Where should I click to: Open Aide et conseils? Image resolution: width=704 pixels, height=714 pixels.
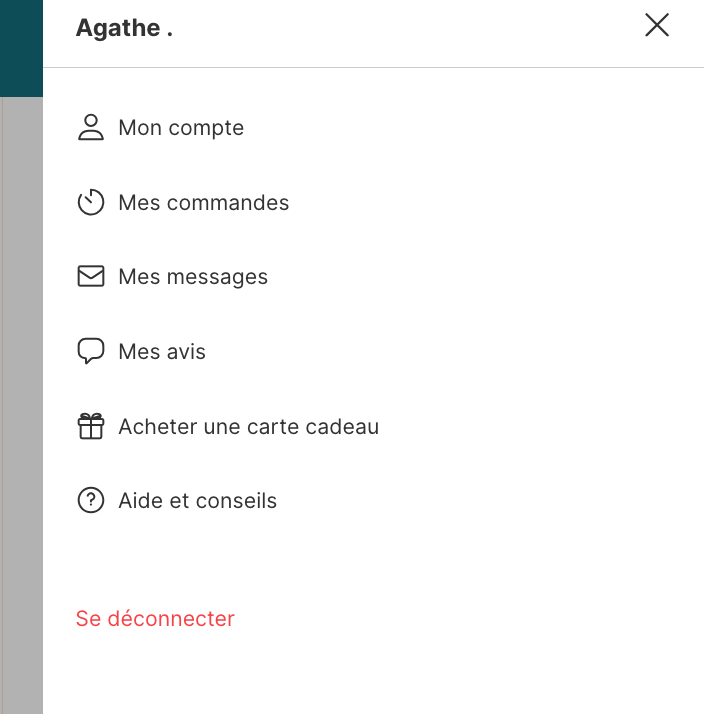197,501
